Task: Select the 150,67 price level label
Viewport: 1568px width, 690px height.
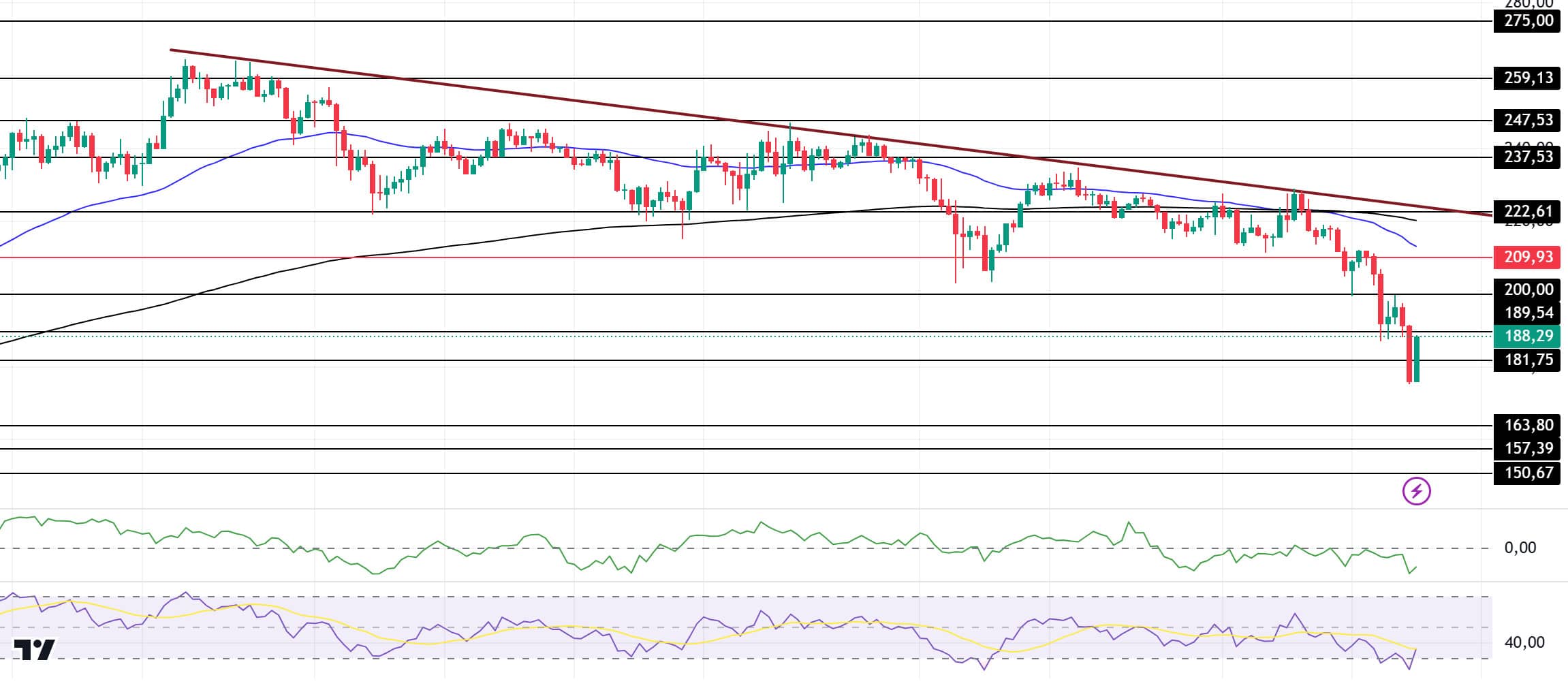Action: pos(1526,472)
